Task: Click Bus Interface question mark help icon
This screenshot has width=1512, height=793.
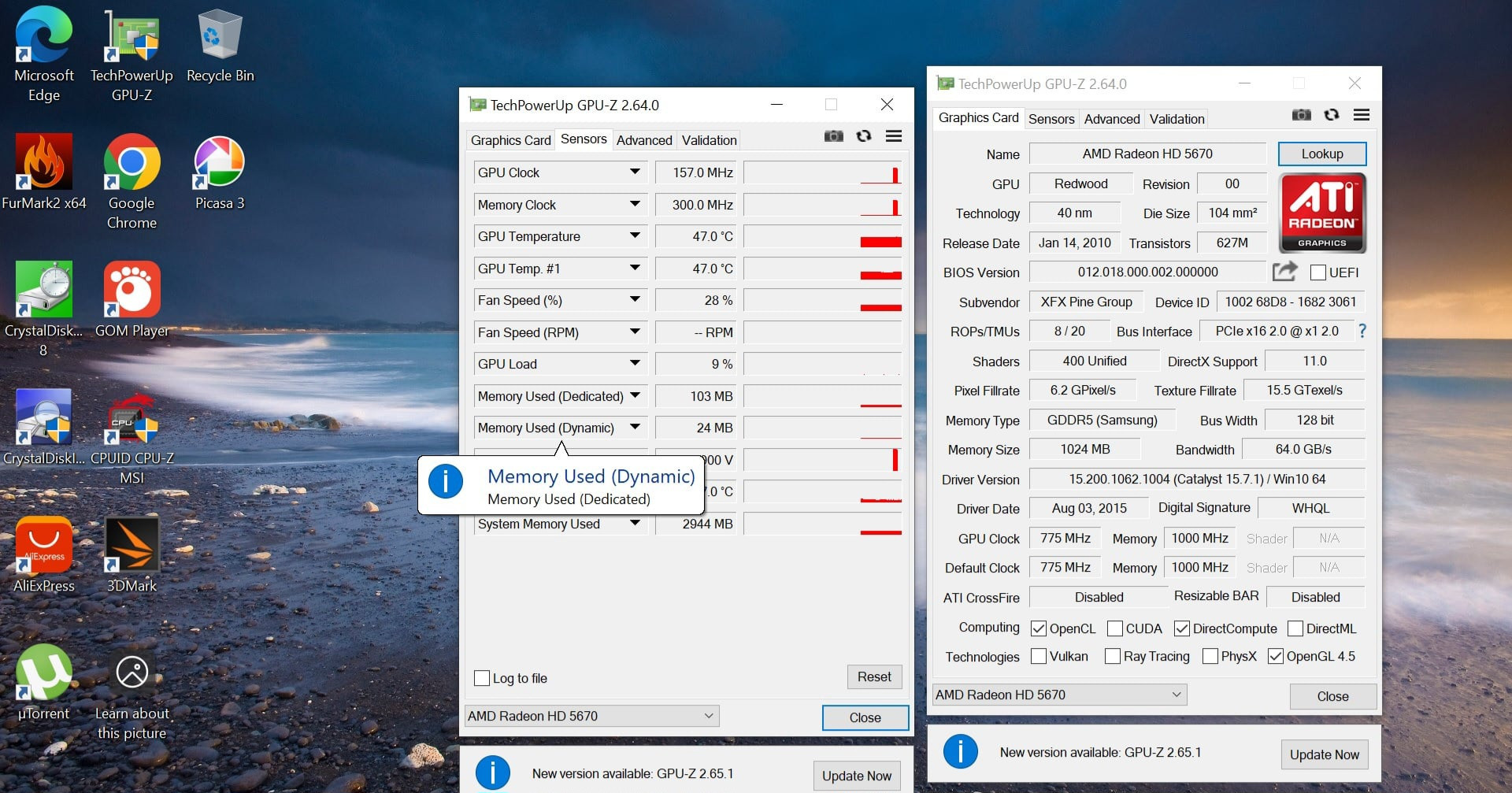Action: click(x=1362, y=331)
